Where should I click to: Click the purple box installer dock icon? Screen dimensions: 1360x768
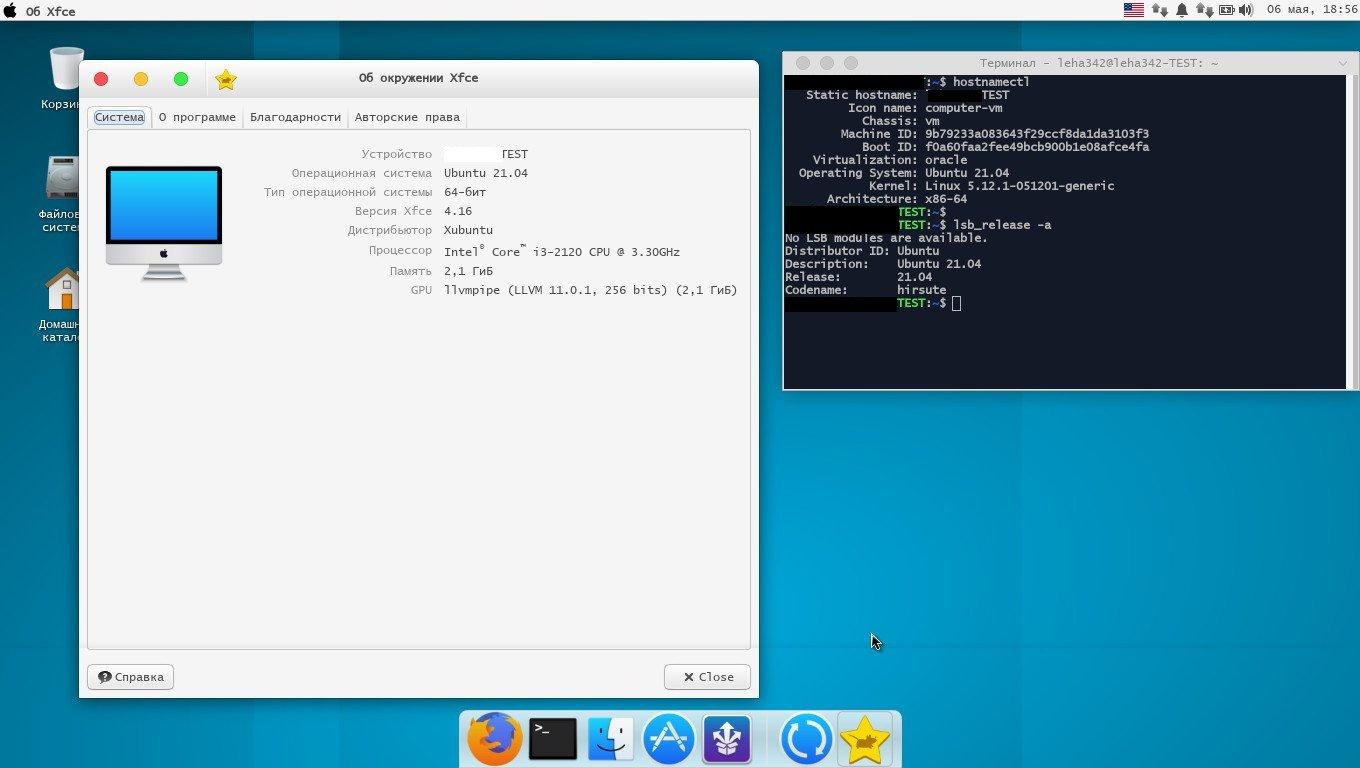click(x=727, y=740)
